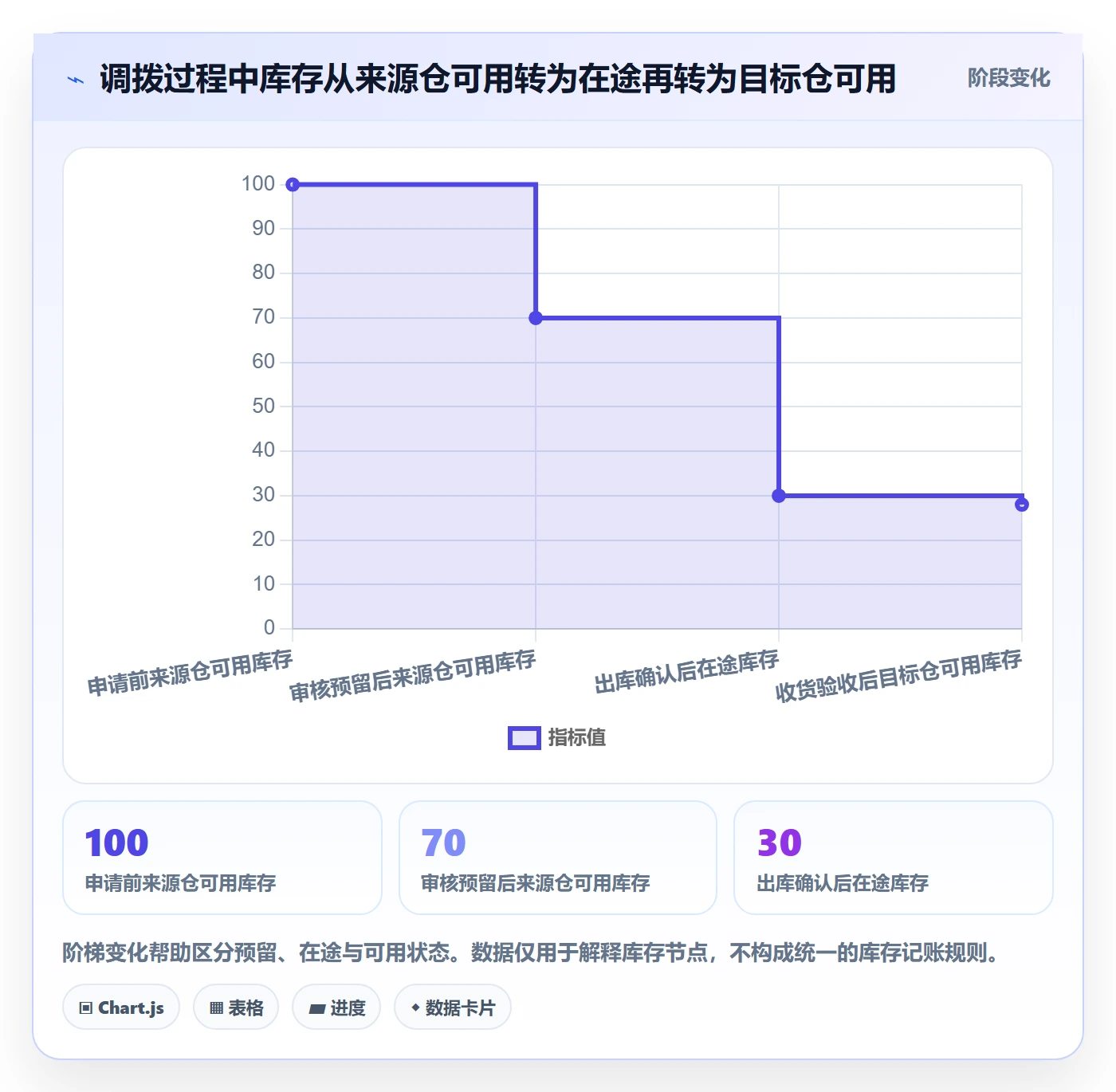
Task: Click the x-axis label 申请前来源仓可用库存
Action: 190,674
